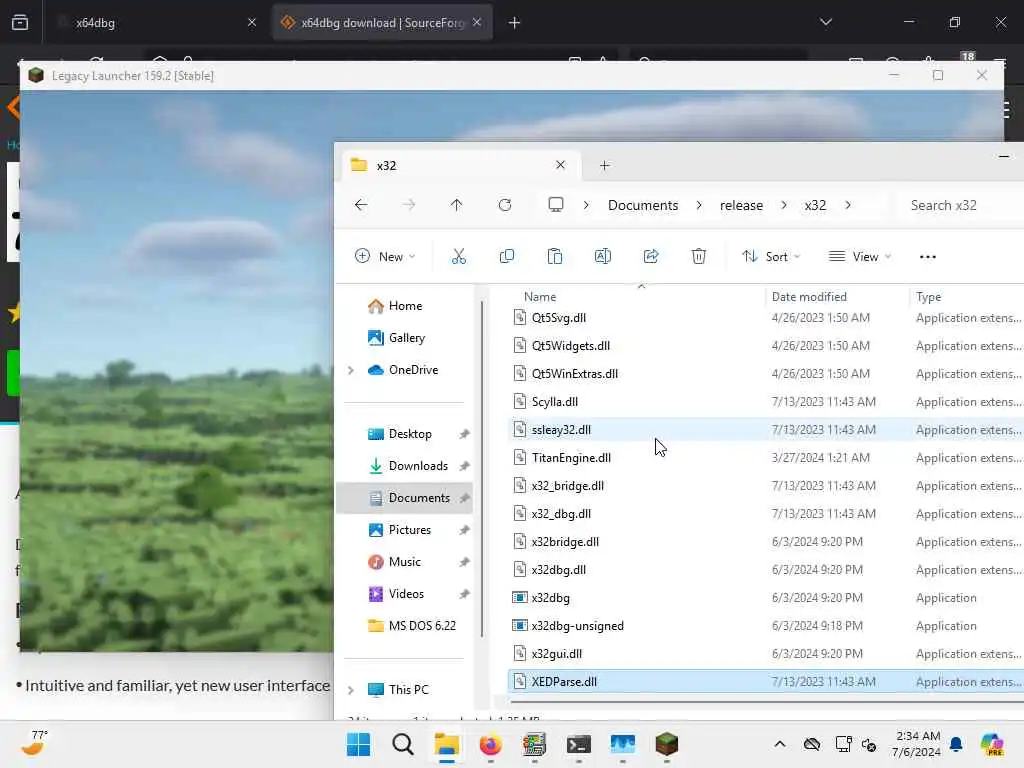The width and height of the screenshot is (1024, 768).
Task: Open Videos in quick access
Action: pyautogui.click(x=404, y=594)
